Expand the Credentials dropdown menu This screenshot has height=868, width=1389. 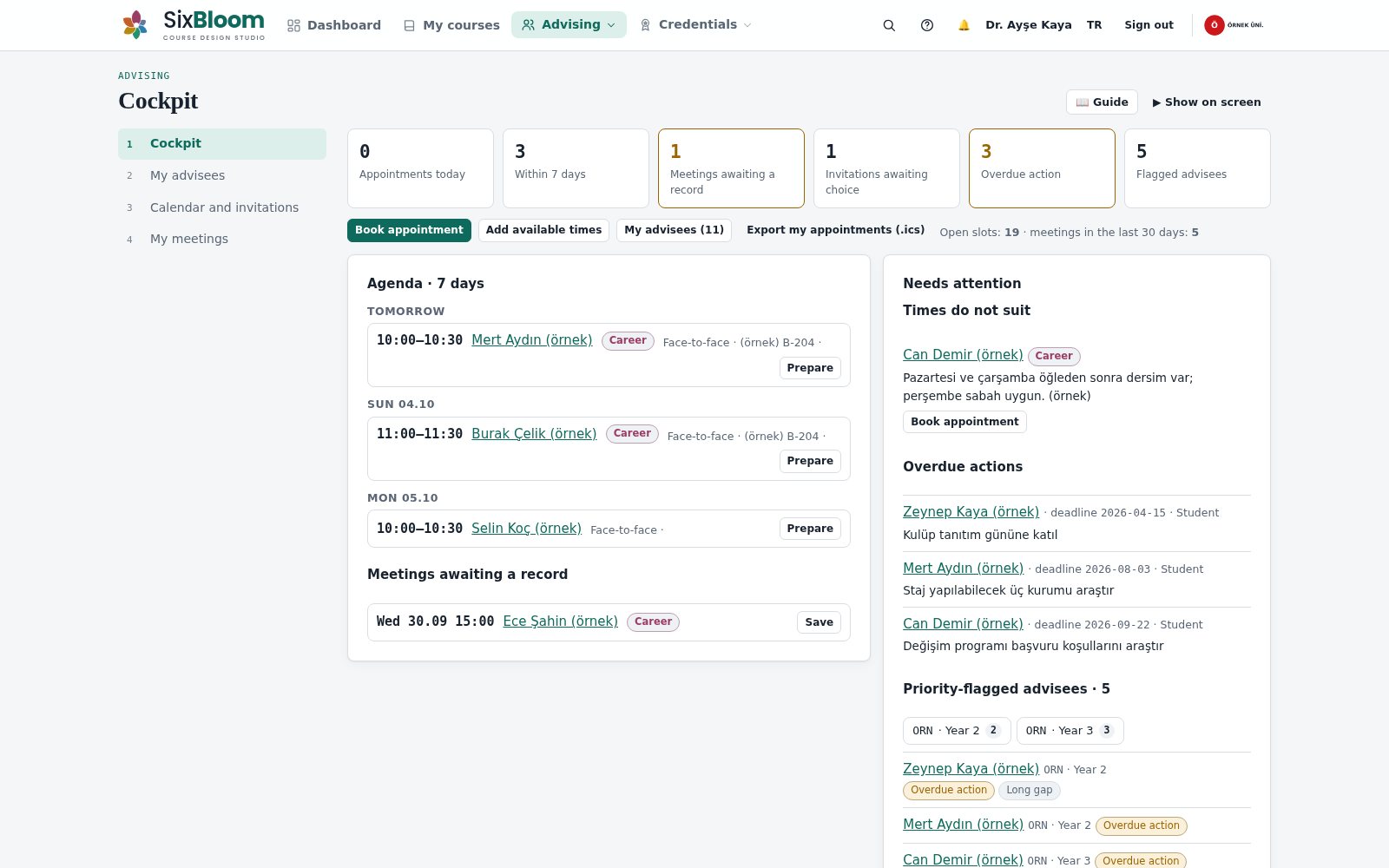coord(695,25)
